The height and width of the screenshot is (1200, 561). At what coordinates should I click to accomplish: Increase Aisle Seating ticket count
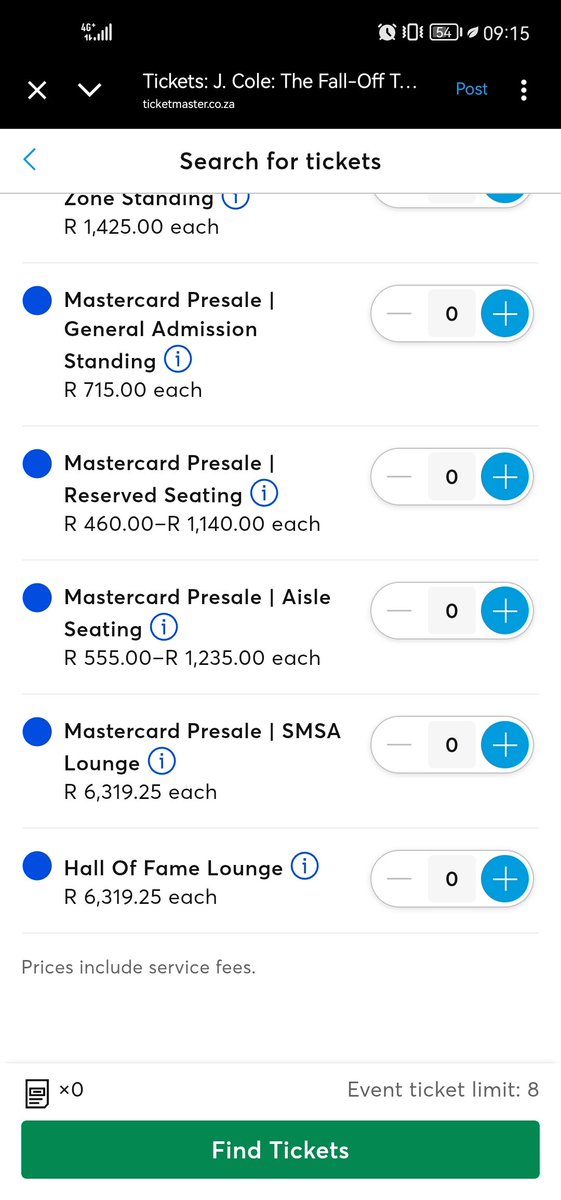(506, 610)
